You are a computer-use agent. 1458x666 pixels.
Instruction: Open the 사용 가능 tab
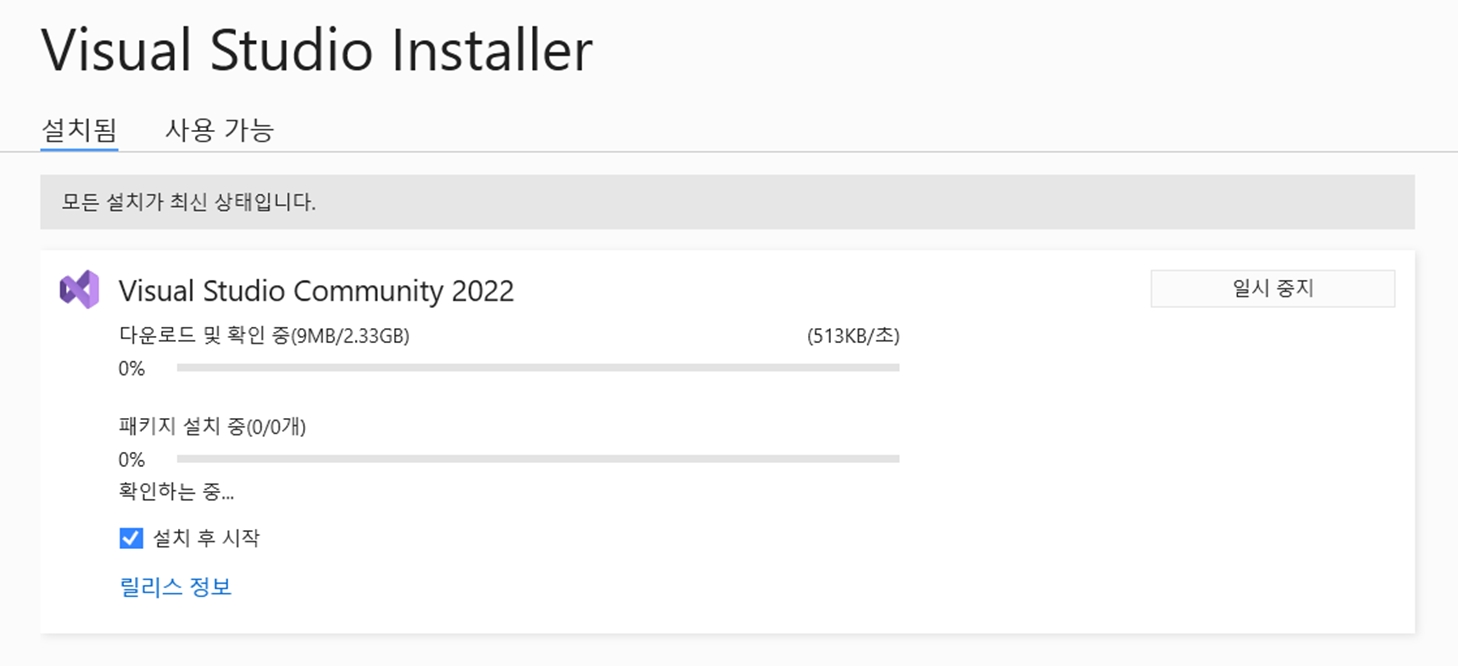219,130
